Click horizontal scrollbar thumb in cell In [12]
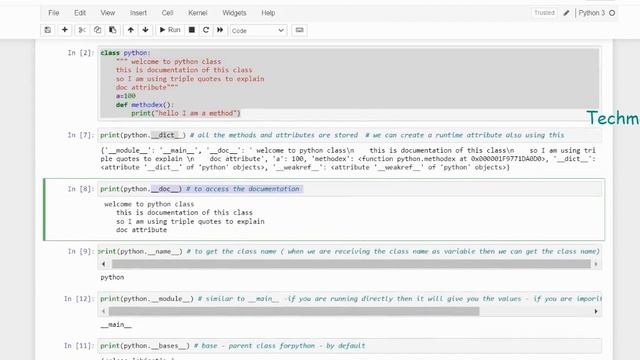The width and height of the screenshot is (640, 360). pyautogui.click(x=294, y=311)
